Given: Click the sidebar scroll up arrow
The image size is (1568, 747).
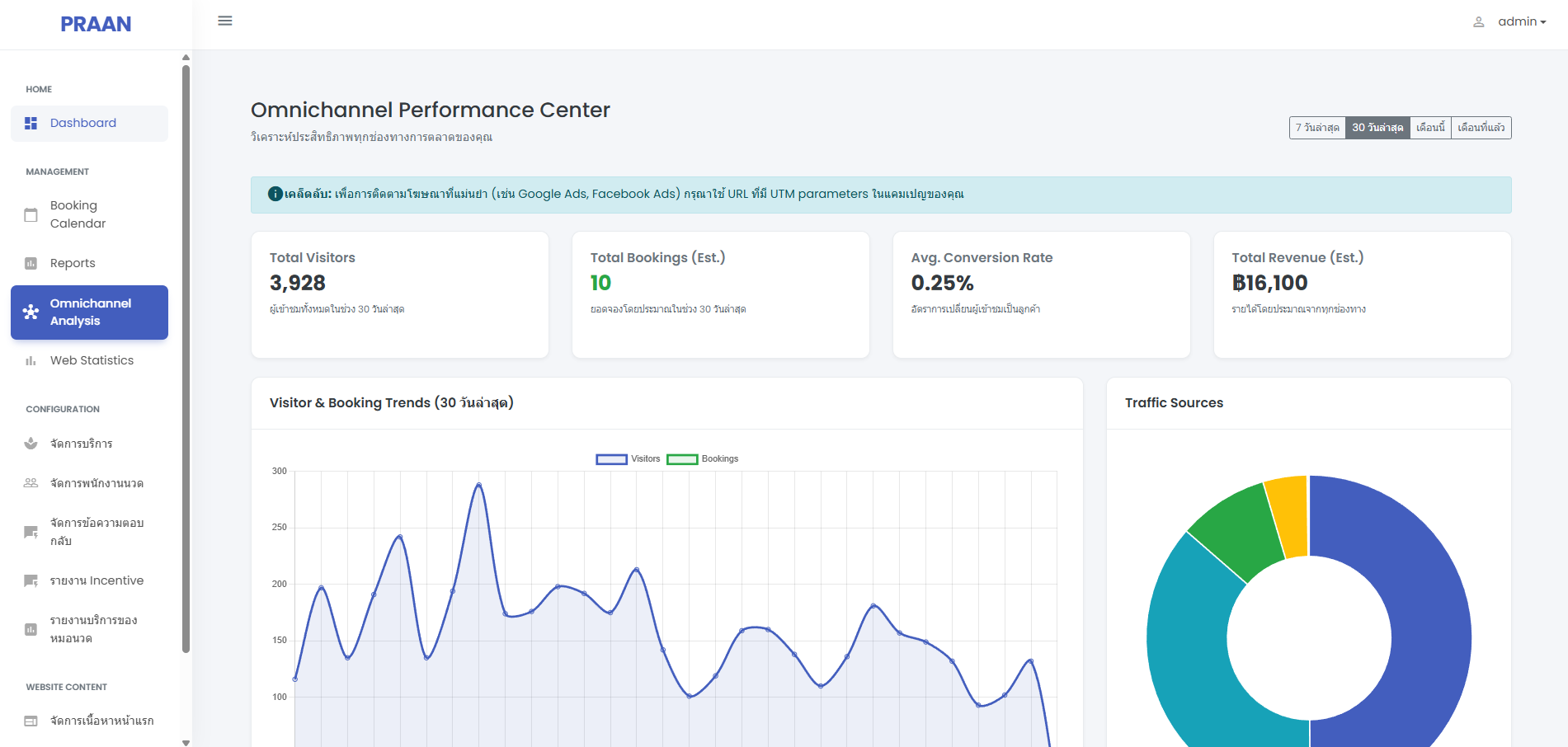Looking at the screenshot, I should pyautogui.click(x=186, y=58).
